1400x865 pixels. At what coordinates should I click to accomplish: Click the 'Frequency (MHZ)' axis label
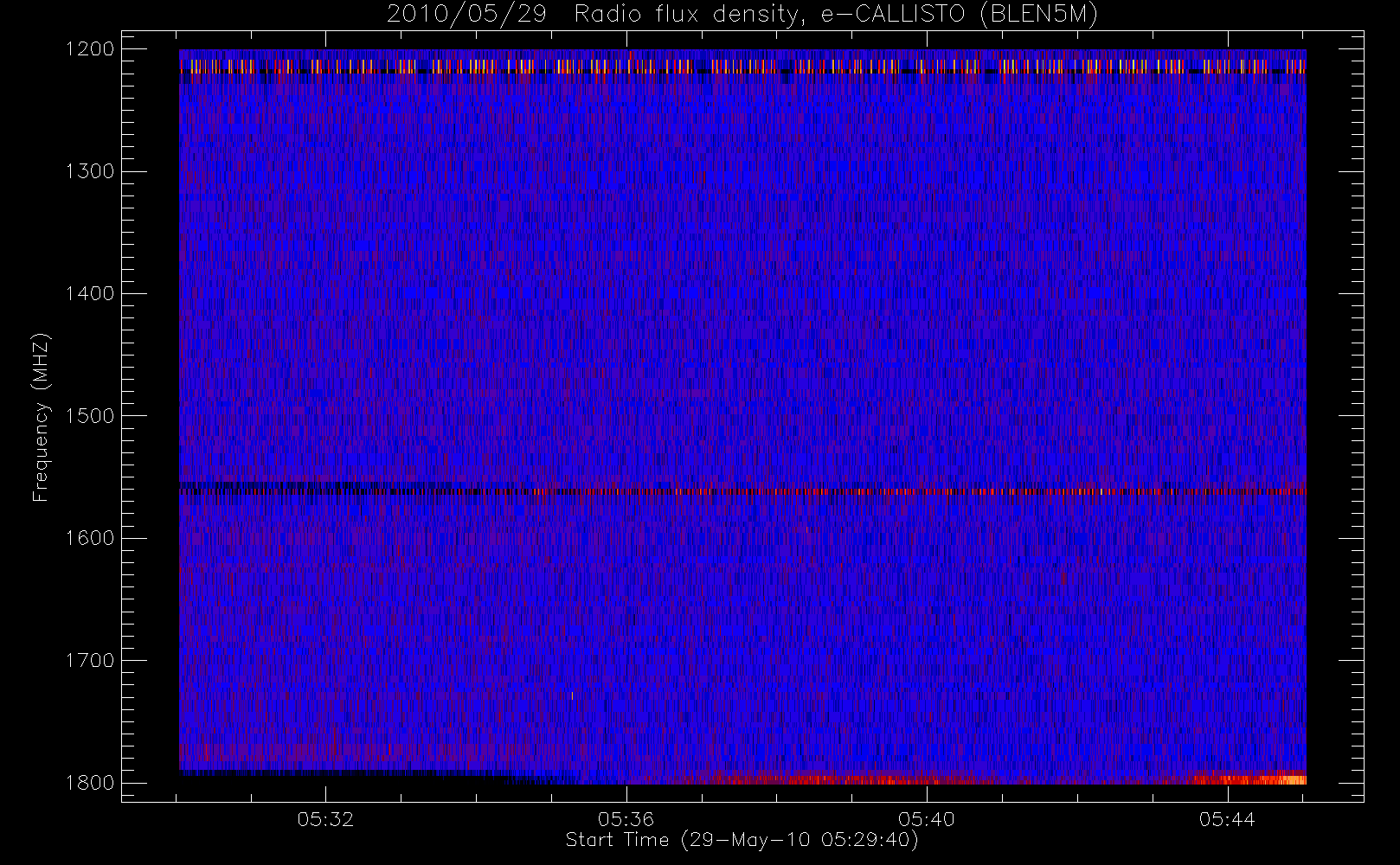[x=41, y=417]
